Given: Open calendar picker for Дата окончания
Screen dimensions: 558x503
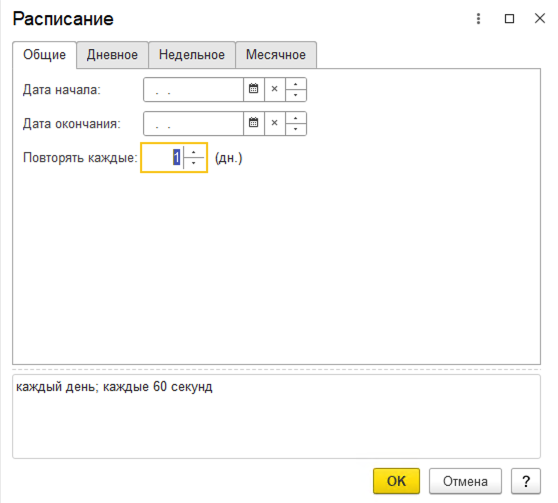Looking at the screenshot, I should 253,123.
